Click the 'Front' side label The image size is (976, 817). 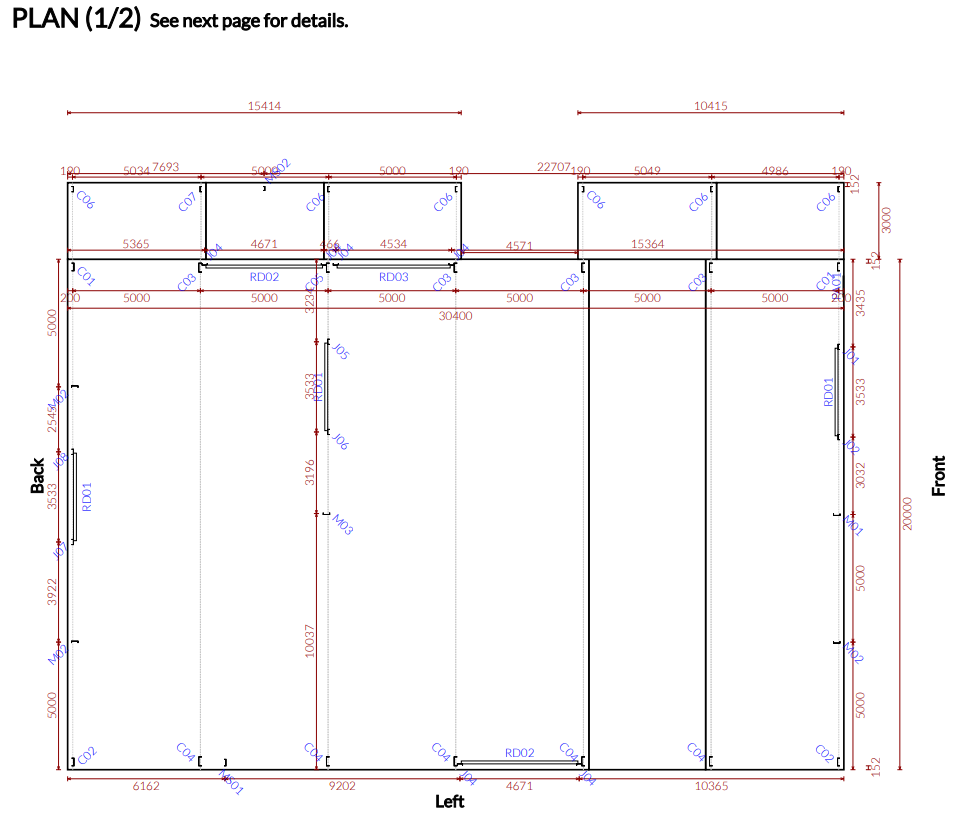pyautogui.click(x=938, y=476)
